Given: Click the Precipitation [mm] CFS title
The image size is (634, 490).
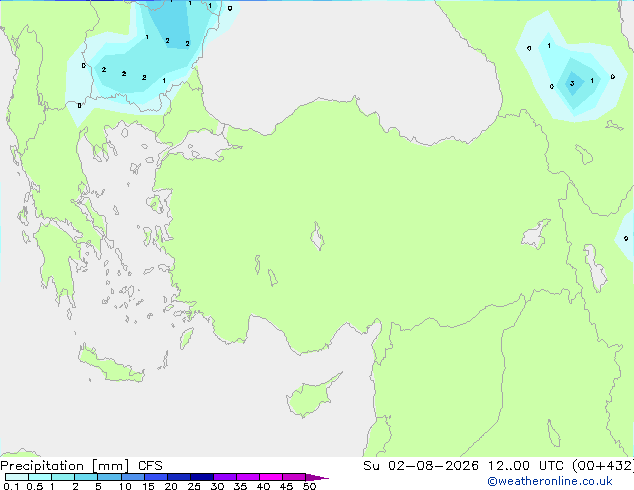Looking at the screenshot, I should tap(81, 466).
